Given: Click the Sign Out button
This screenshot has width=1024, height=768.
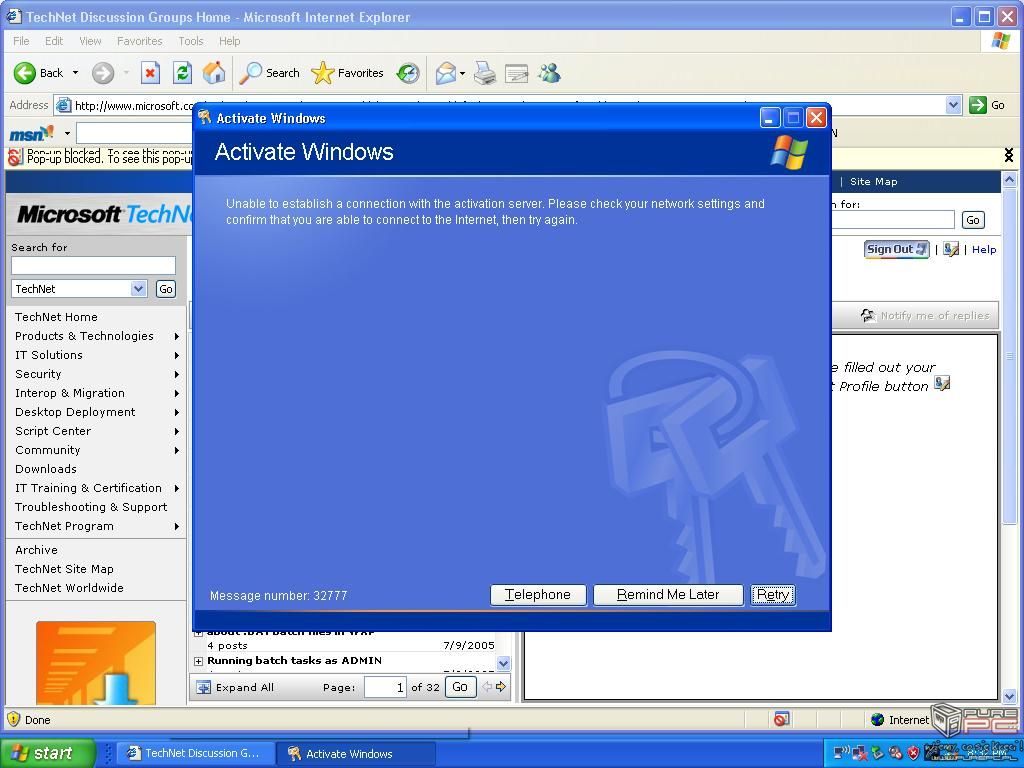Looking at the screenshot, I should [x=897, y=249].
